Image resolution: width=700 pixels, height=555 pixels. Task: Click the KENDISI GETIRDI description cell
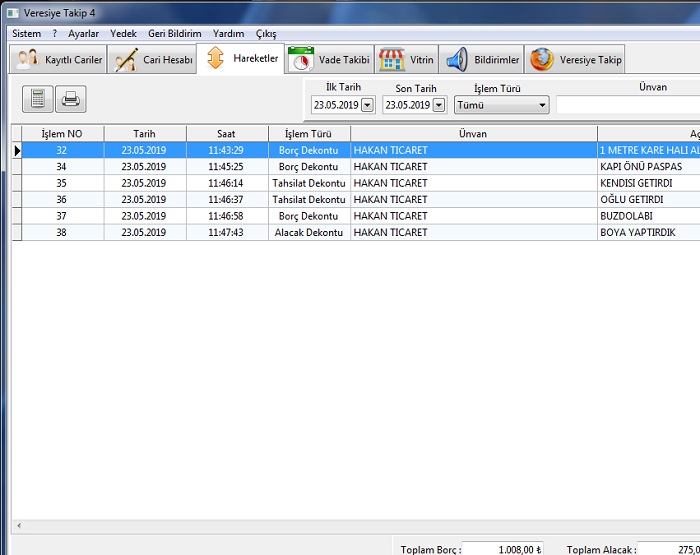tap(649, 184)
